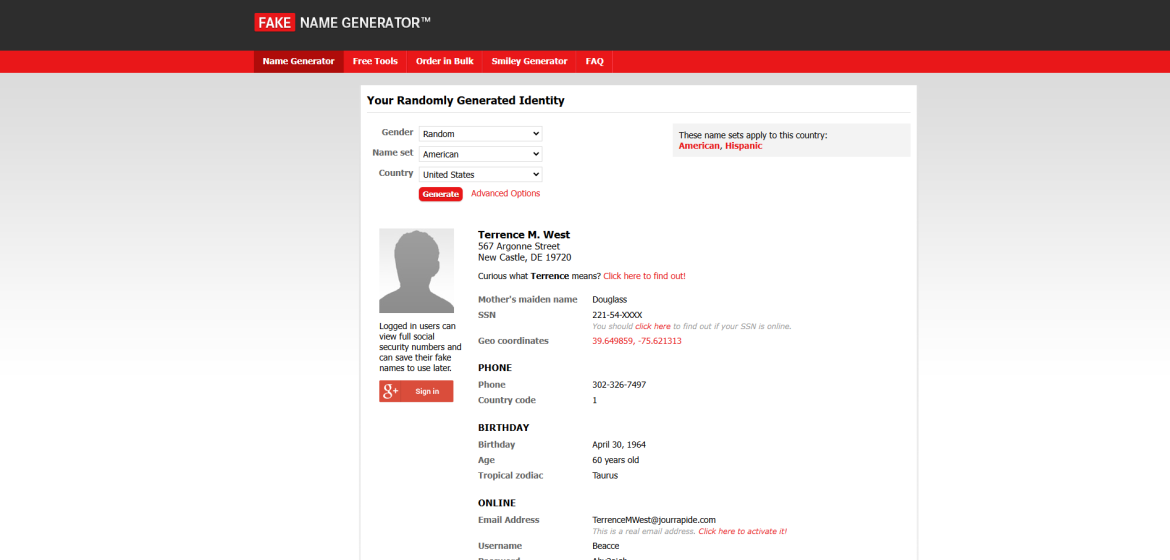Click the Hispanic name set link
This screenshot has width=1170, height=560.
click(x=744, y=146)
